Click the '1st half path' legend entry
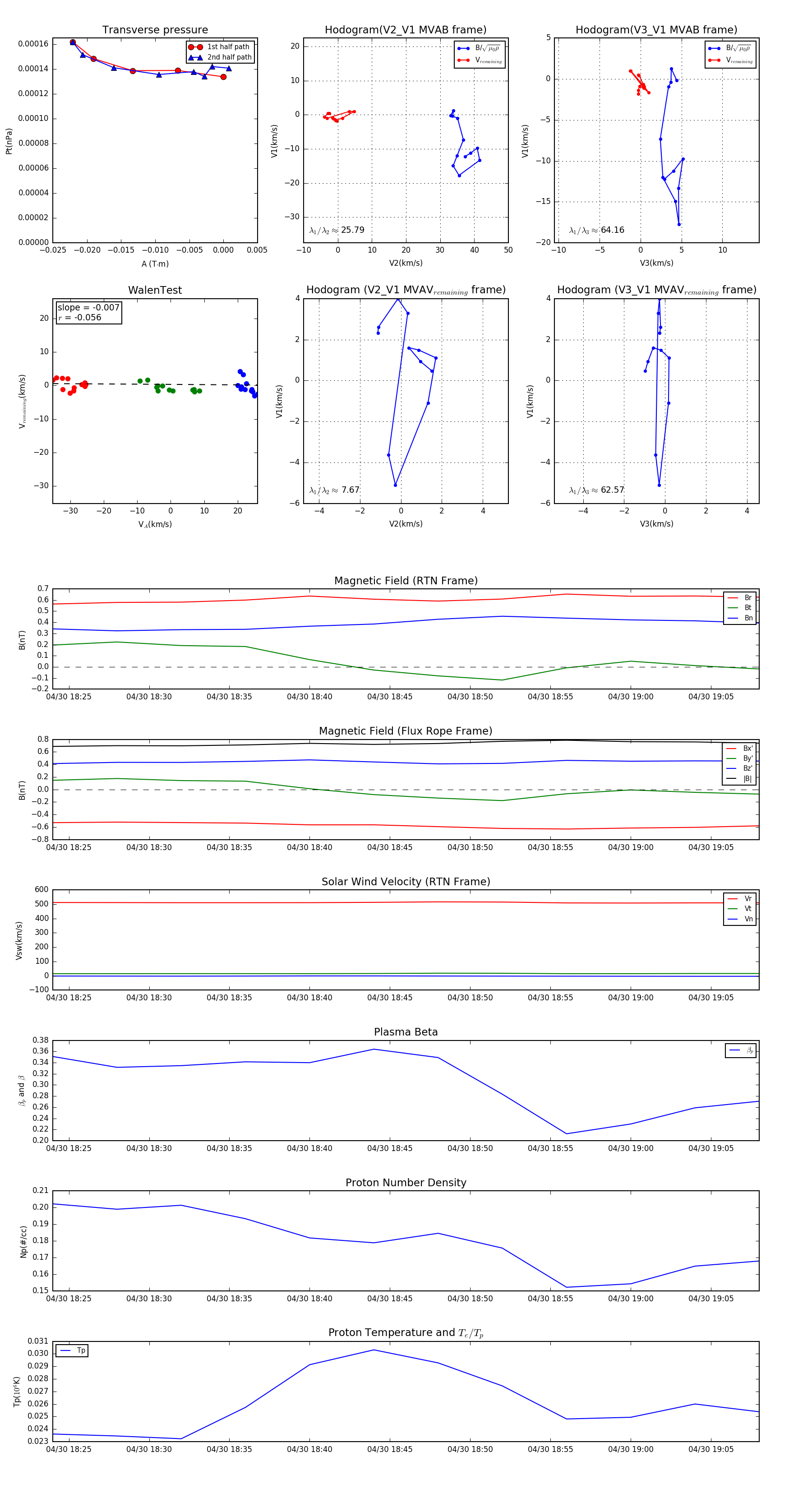Screen dimensions: 812x1489 click(220, 47)
